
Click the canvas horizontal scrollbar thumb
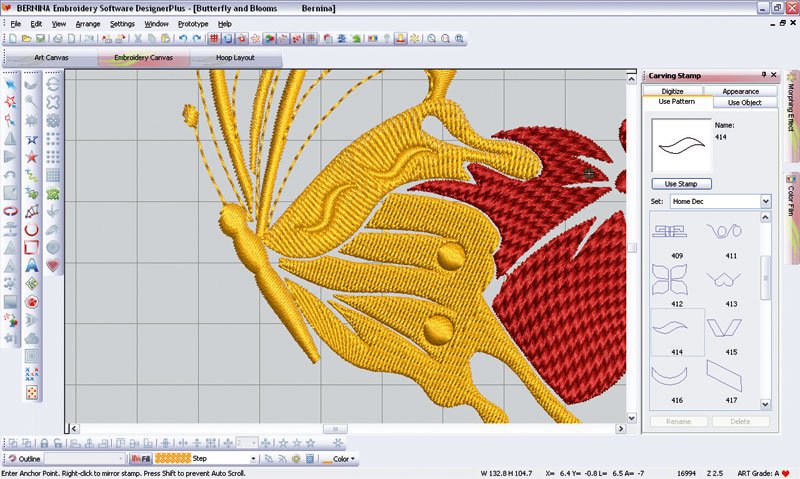[335, 428]
